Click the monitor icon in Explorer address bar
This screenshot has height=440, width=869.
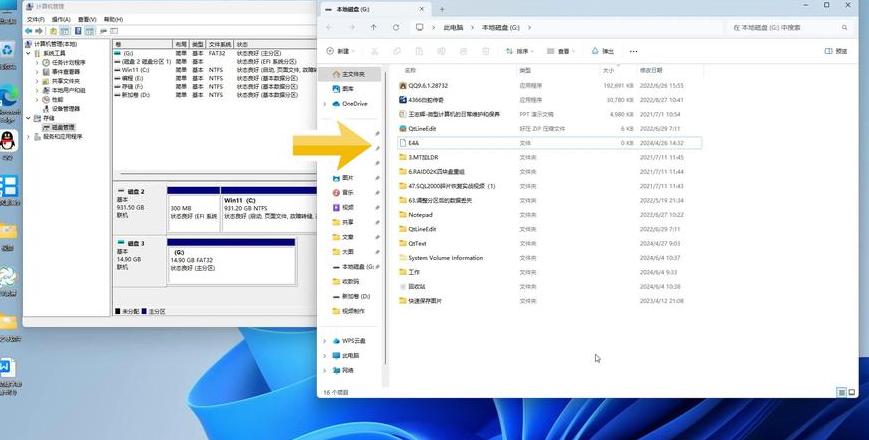pyautogui.click(x=420, y=27)
